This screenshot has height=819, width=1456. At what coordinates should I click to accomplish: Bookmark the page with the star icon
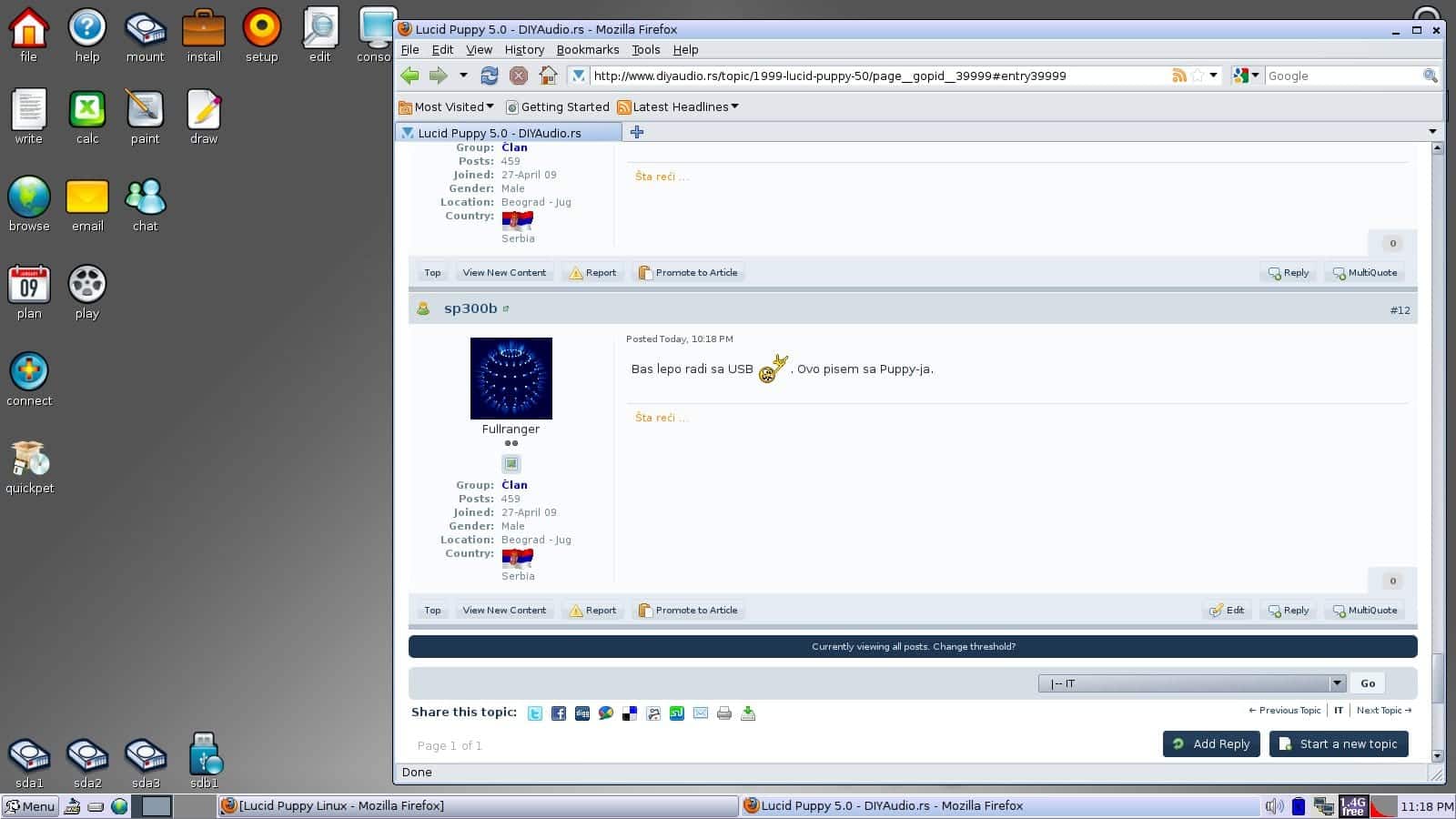coord(1198,76)
